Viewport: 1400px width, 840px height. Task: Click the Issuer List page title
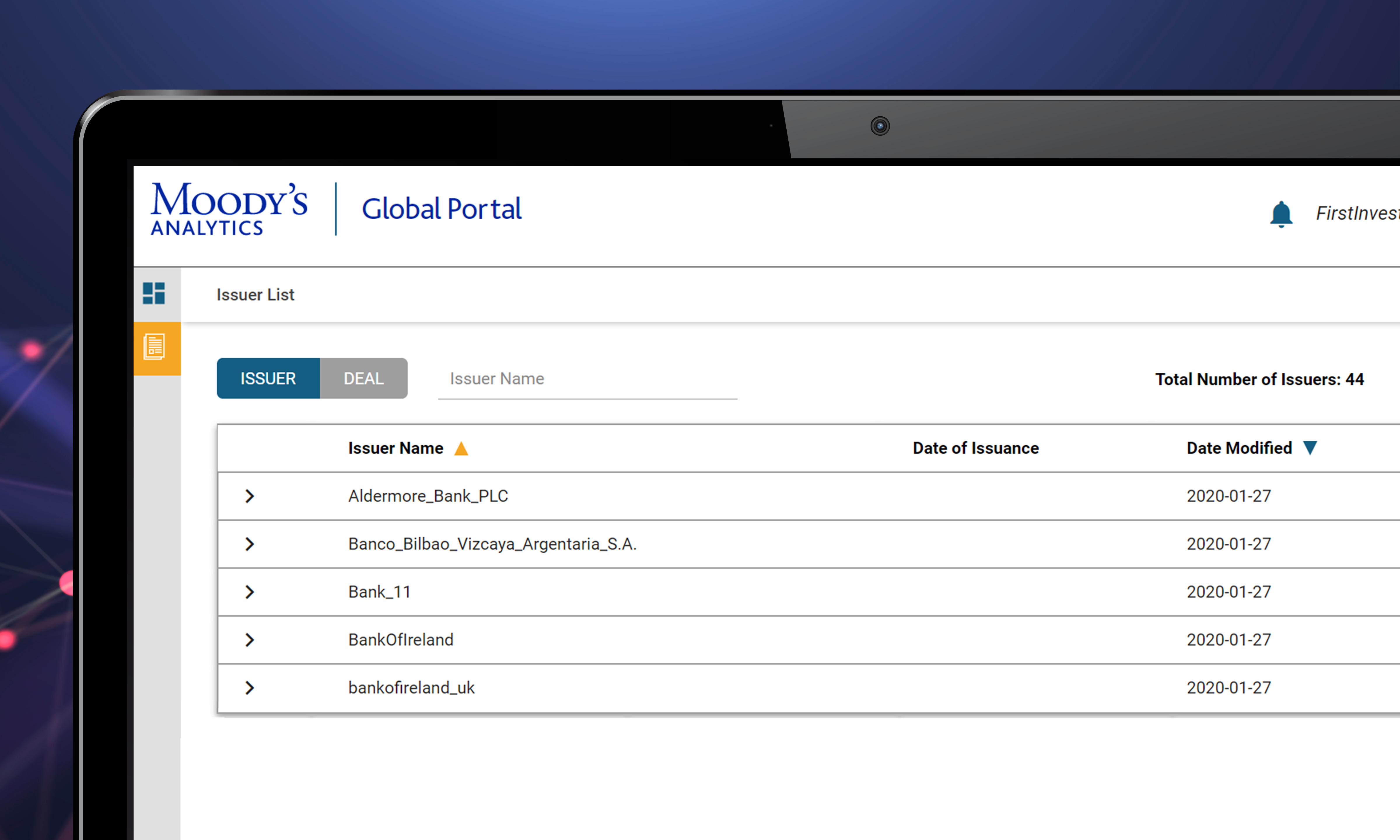tap(255, 294)
